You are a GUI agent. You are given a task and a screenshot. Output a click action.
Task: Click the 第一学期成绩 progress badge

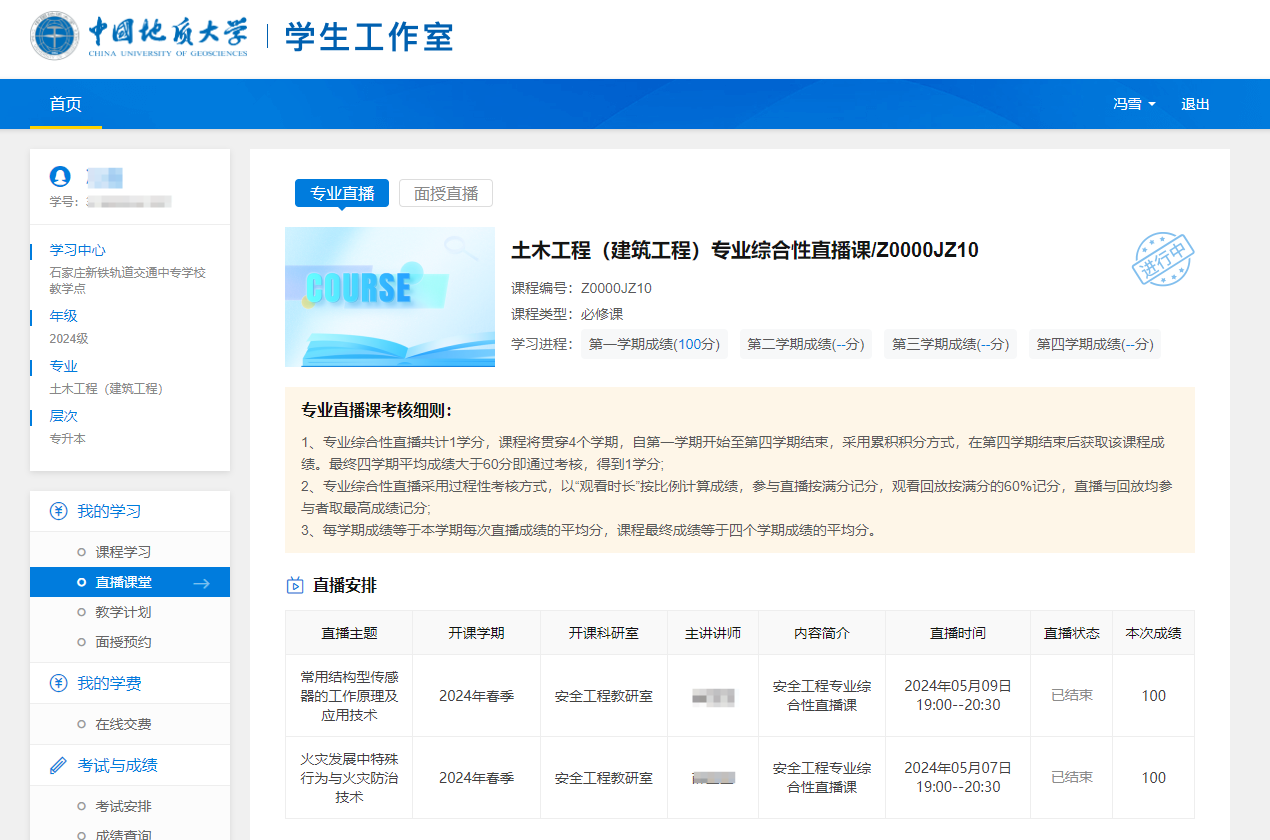(654, 344)
